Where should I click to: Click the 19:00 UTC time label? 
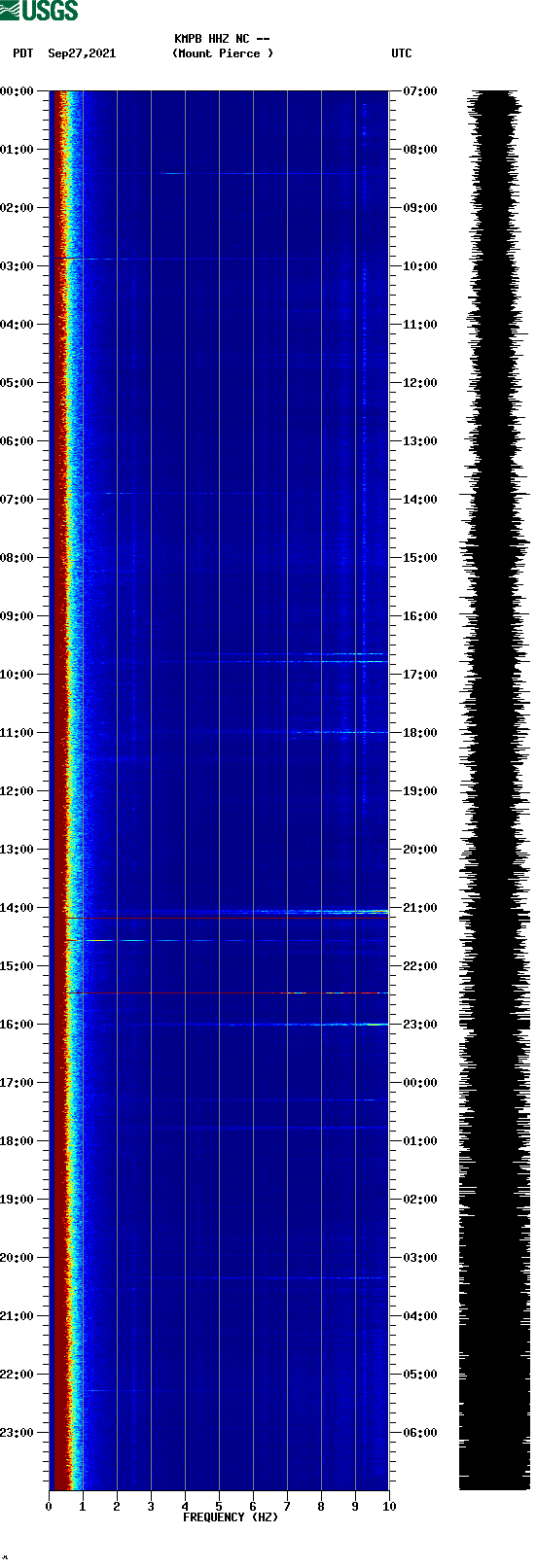coord(420,791)
